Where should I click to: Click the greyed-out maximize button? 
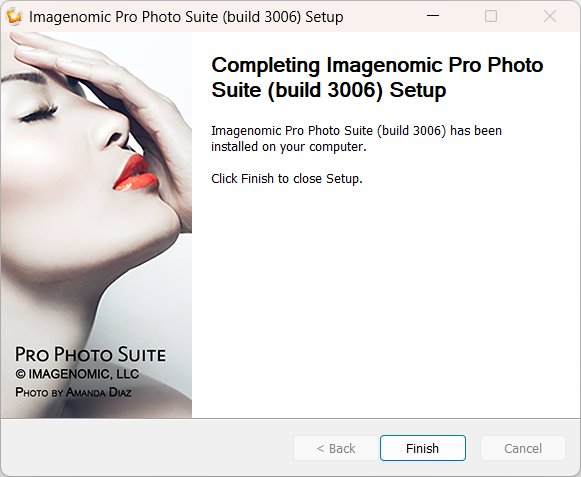[491, 16]
